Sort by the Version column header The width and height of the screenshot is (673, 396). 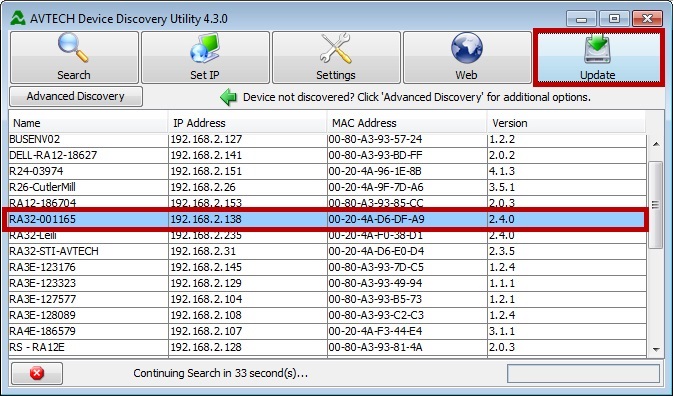(x=566, y=123)
